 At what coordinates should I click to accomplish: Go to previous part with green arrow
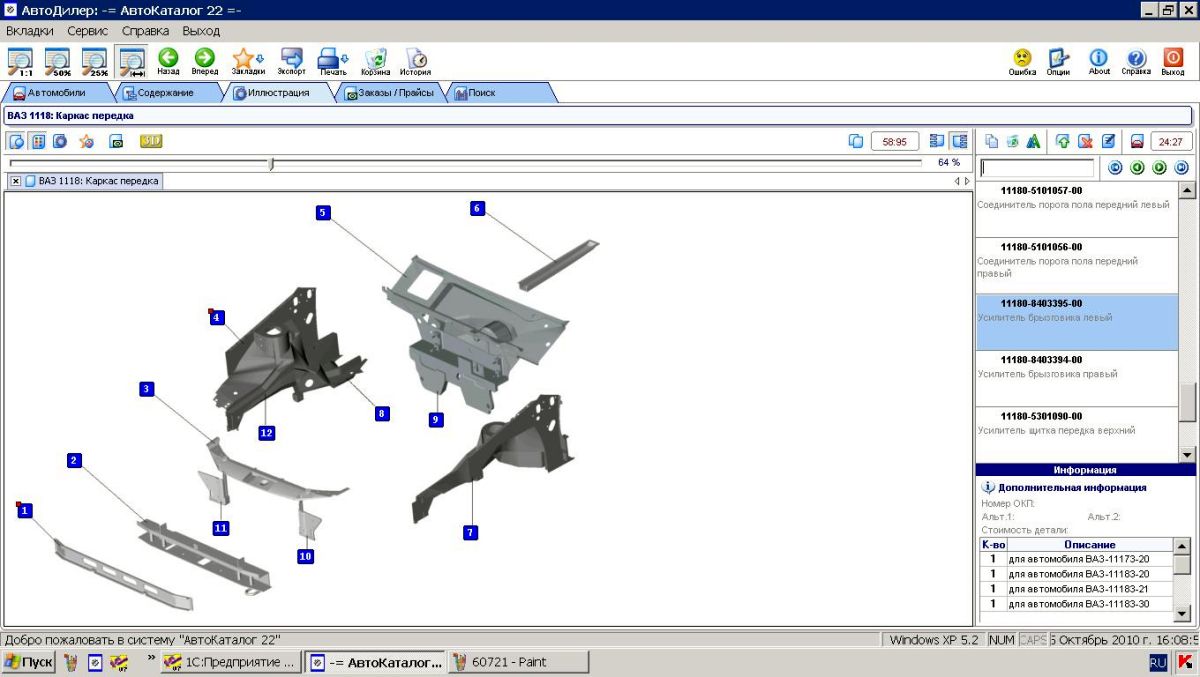click(x=1137, y=168)
